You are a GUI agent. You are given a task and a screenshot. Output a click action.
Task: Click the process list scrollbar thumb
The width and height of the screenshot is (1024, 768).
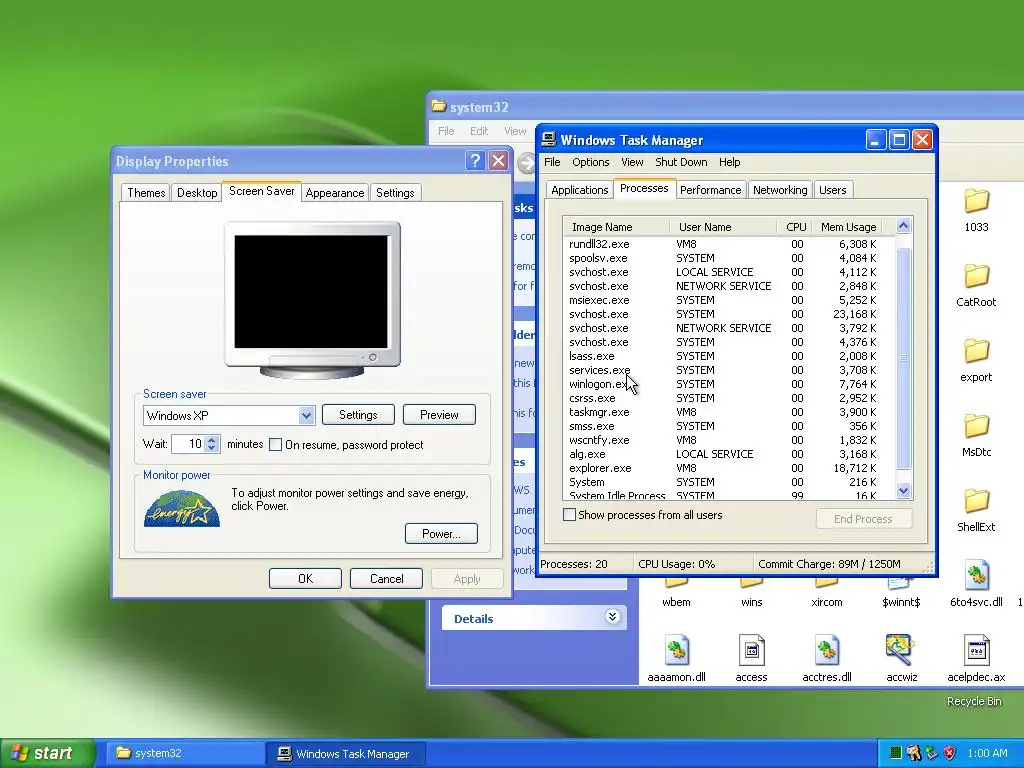point(903,358)
